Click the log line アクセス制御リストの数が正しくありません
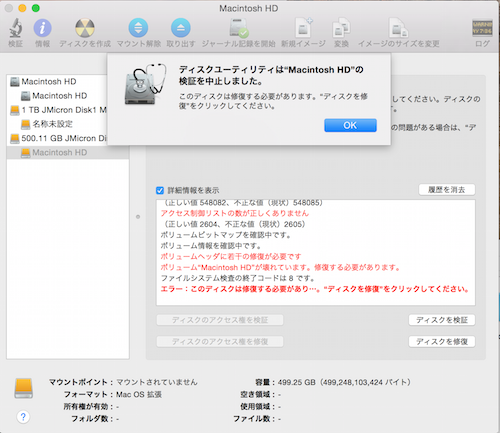This screenshot has width=500, height=433. (235, 213)
